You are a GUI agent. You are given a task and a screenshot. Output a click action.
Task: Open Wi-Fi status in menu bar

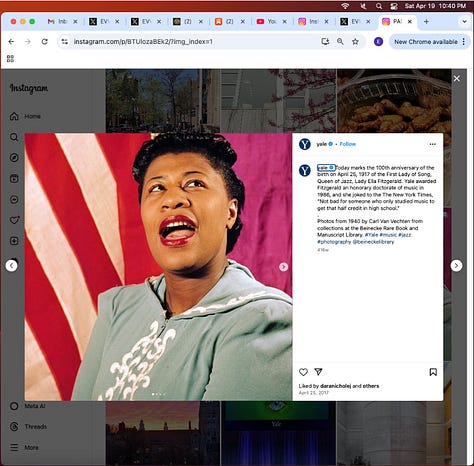click(345, 6)
